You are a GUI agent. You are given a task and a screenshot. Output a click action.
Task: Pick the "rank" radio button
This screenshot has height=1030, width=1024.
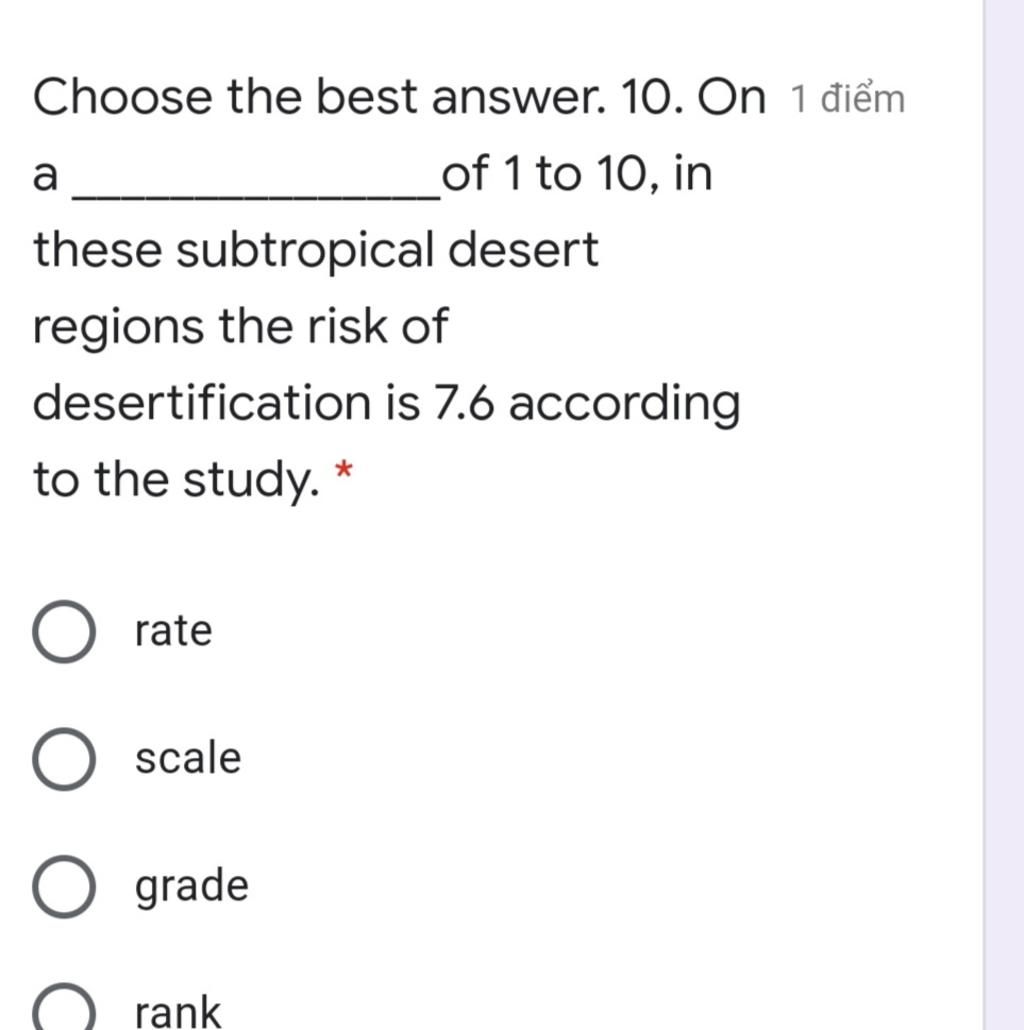click(64, 1008)
